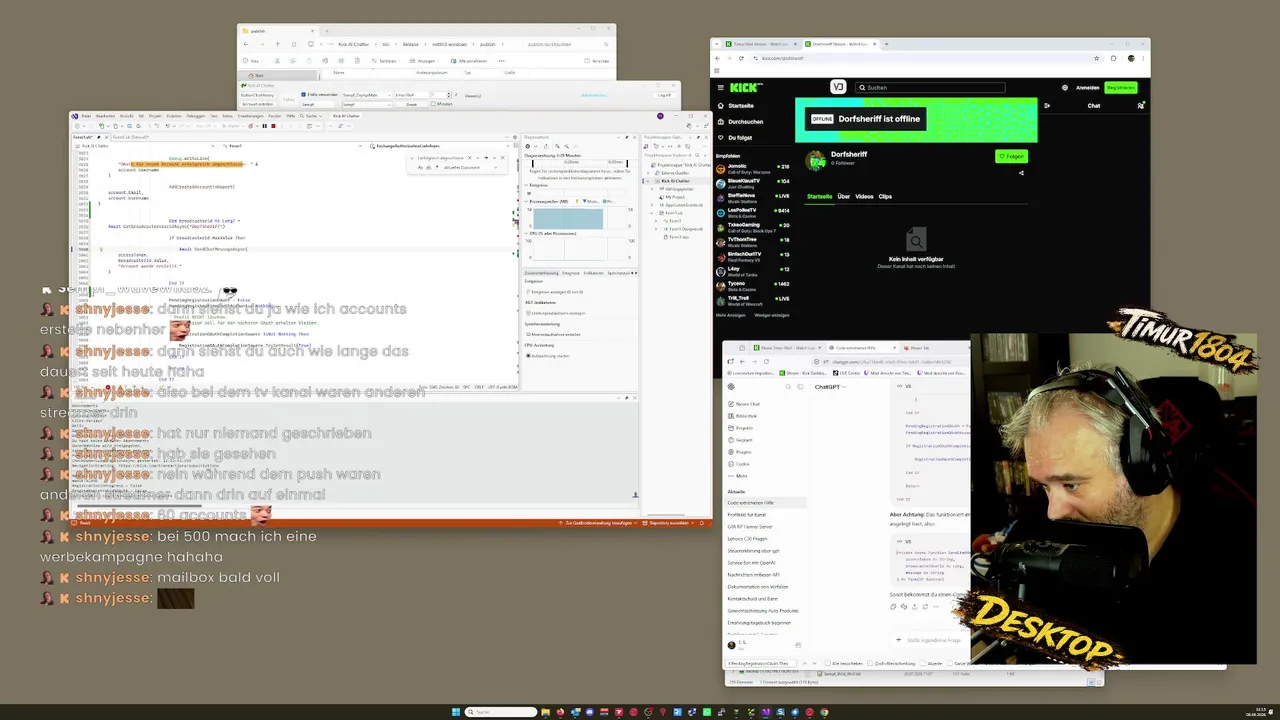This screenshot has width=1280, height=720.
Task: Share the Dorfsheriff channel
Action: (x=1021, y=173)
